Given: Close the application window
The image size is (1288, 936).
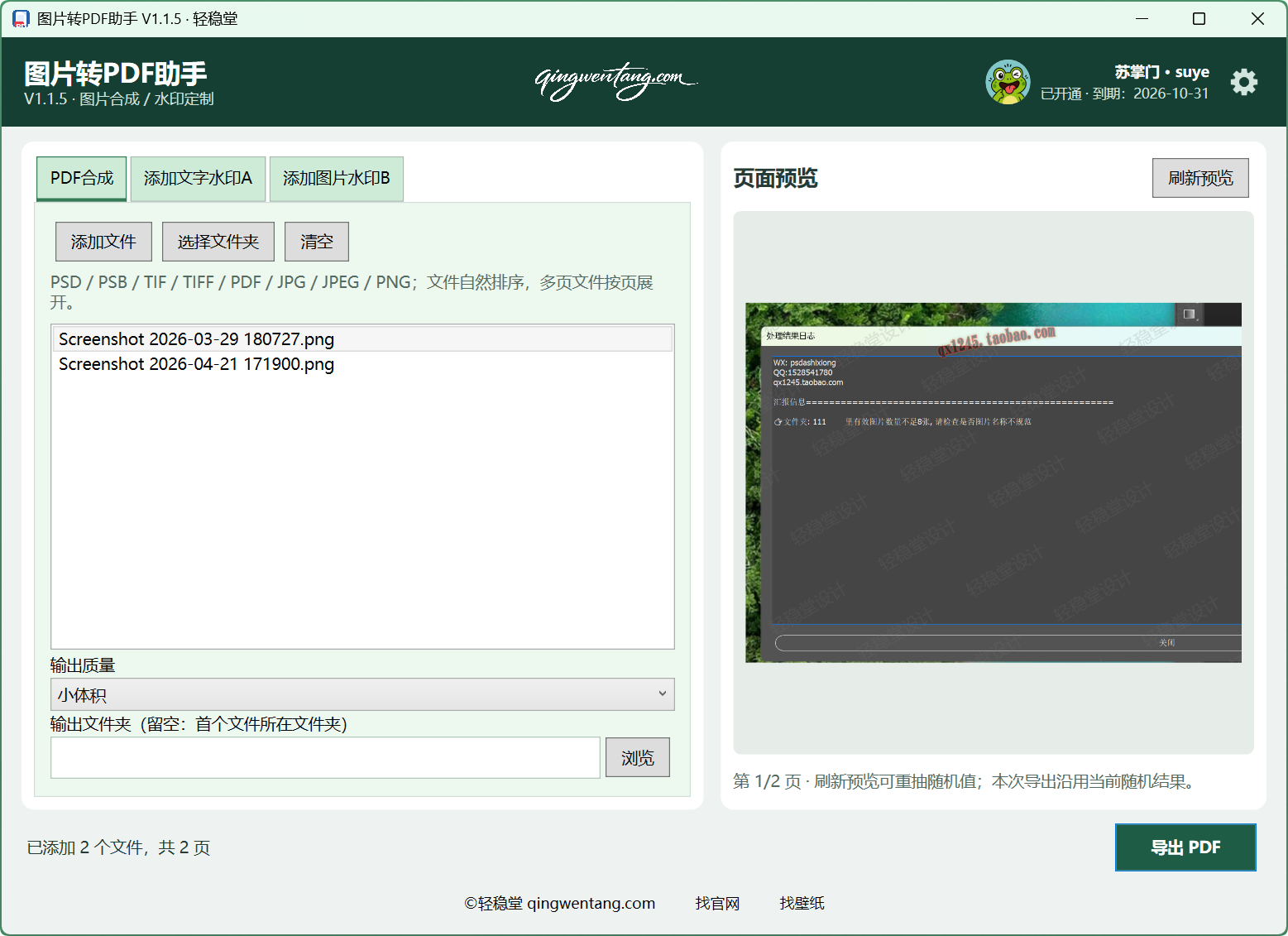Looking at the screenshot, I should [x=1257, y=18].
